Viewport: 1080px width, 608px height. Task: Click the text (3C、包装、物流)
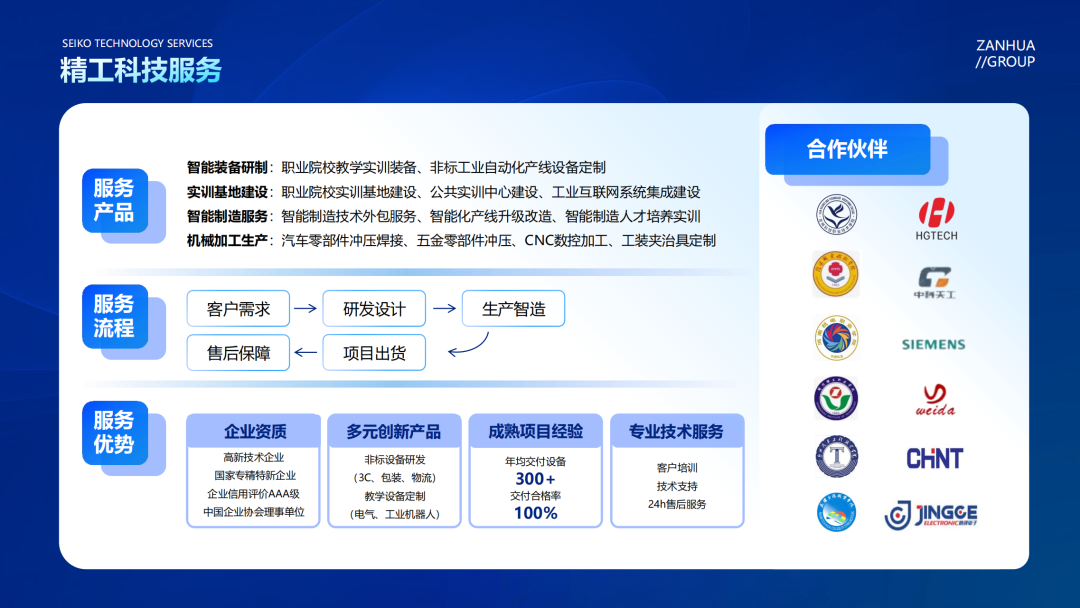395,477
